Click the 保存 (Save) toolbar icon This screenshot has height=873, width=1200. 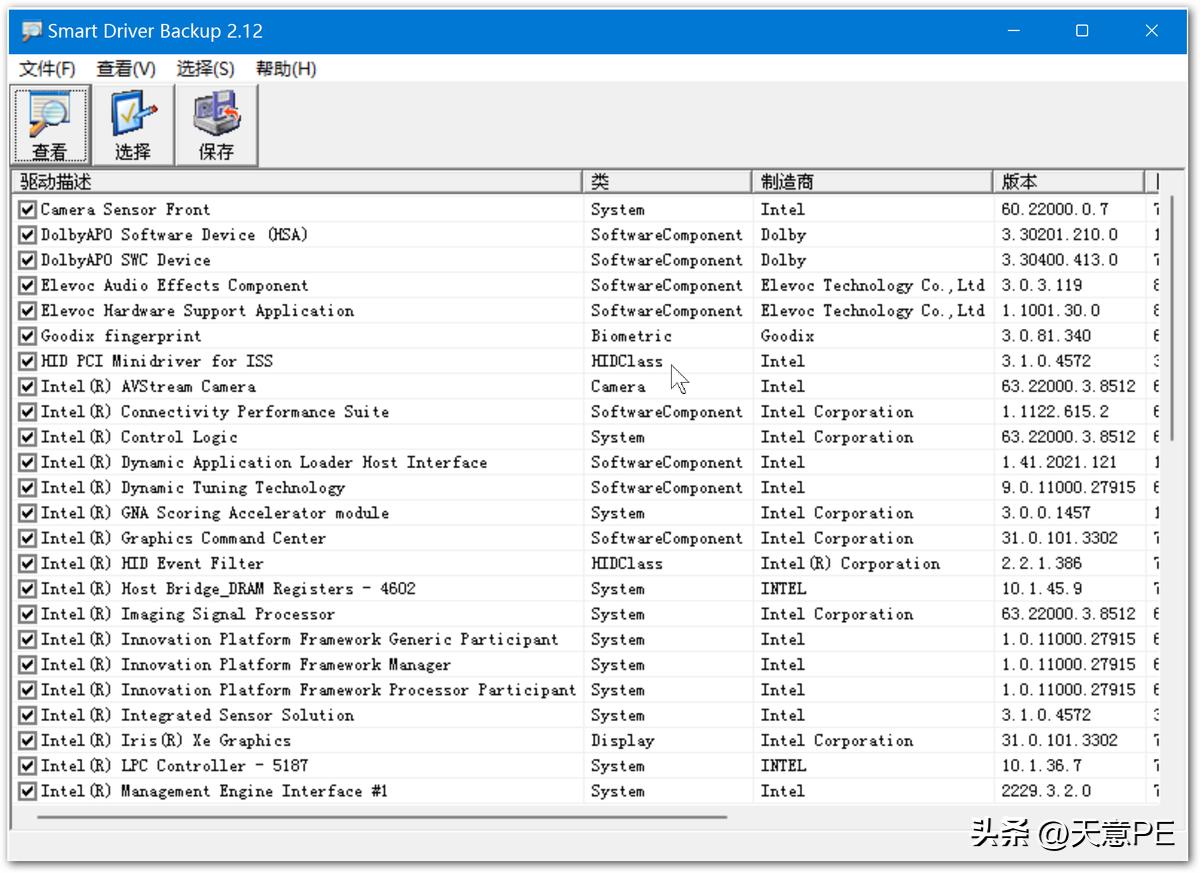216,125
